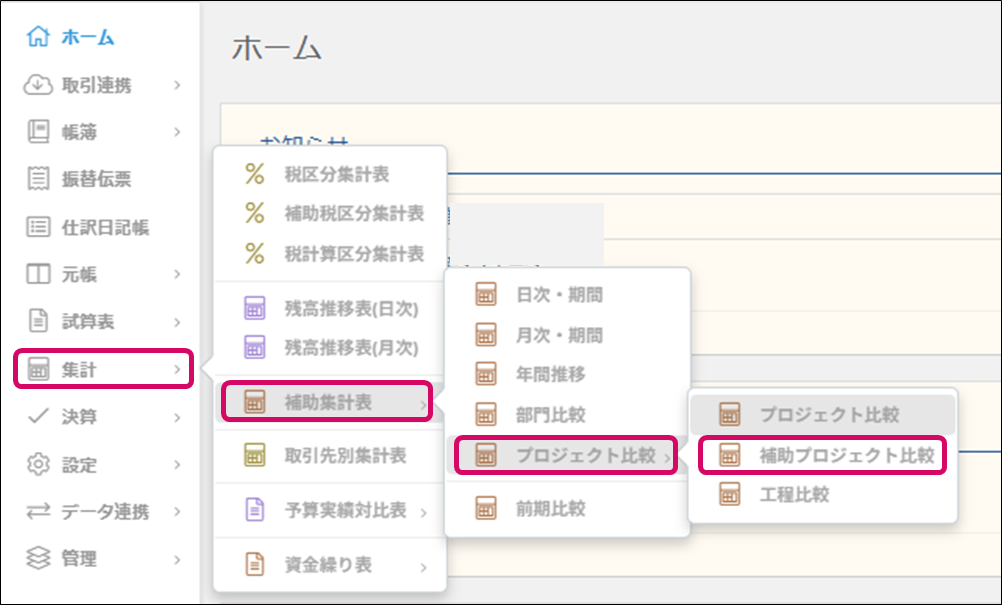Click the receipt icon for 振替伝票
The width and height of the screenshot is (1002, 605).
pos(38,179)
